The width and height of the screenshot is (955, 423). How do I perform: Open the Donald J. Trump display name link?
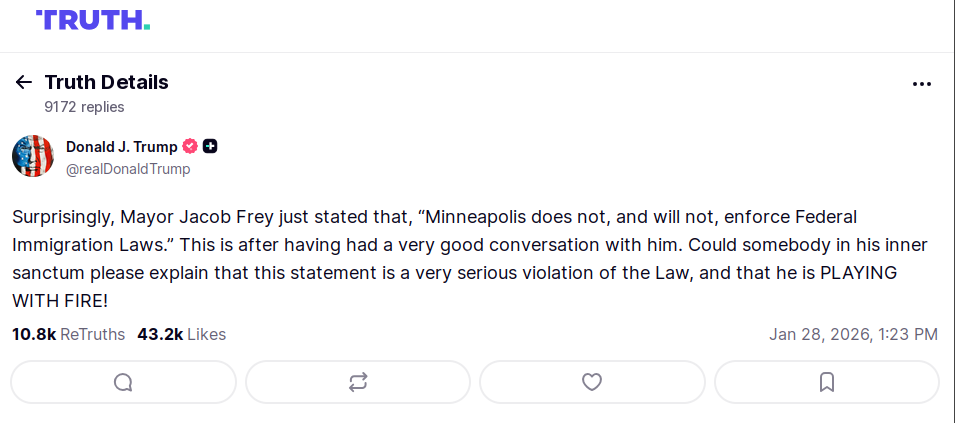pos(121,146)
